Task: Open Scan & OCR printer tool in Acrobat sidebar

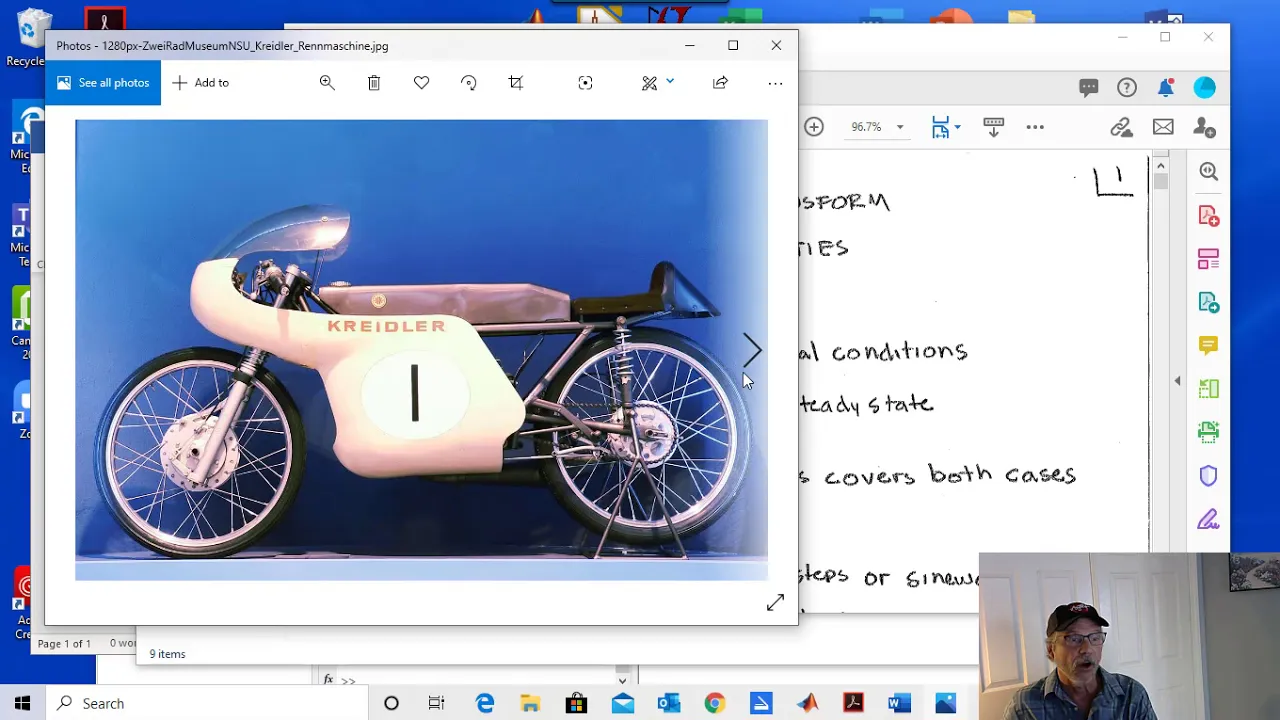Action: click(x=1208, y=432)
